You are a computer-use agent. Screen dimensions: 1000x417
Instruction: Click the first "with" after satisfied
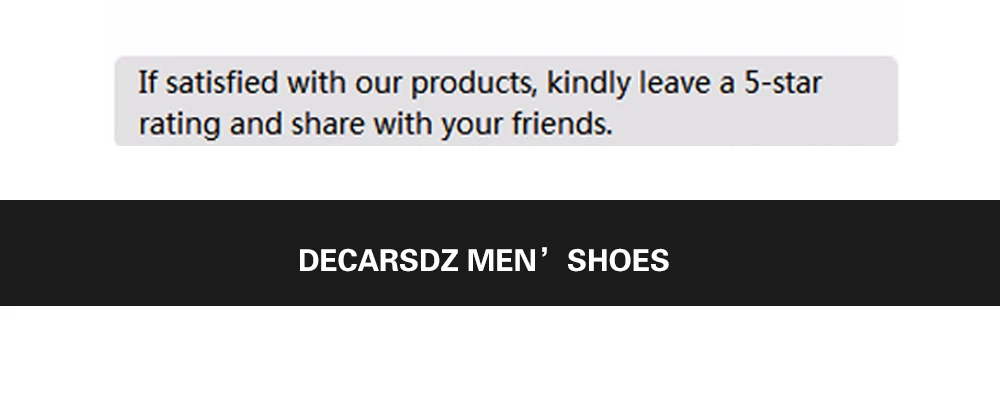pyautogui.click(x=316, y=83)
